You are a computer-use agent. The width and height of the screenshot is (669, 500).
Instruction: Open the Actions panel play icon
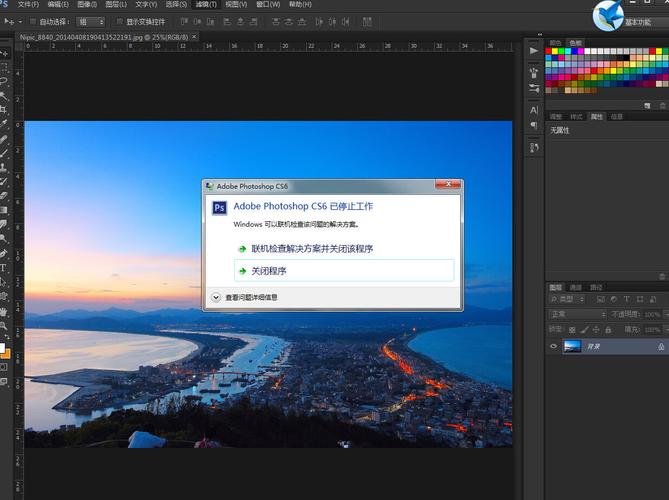(534, 51)
